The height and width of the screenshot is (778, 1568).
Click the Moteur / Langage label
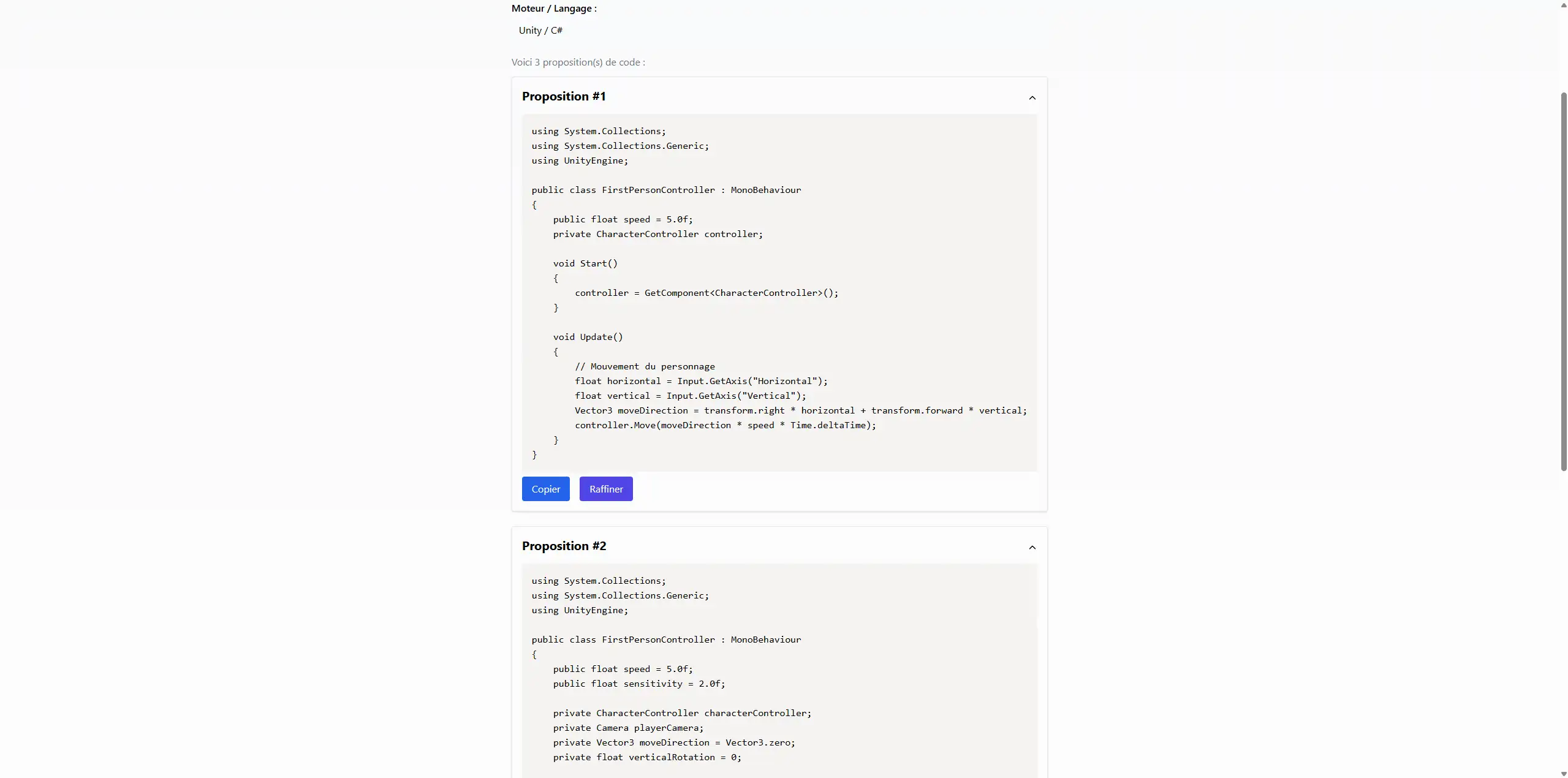pyautogui.click(x=554, y=9)
